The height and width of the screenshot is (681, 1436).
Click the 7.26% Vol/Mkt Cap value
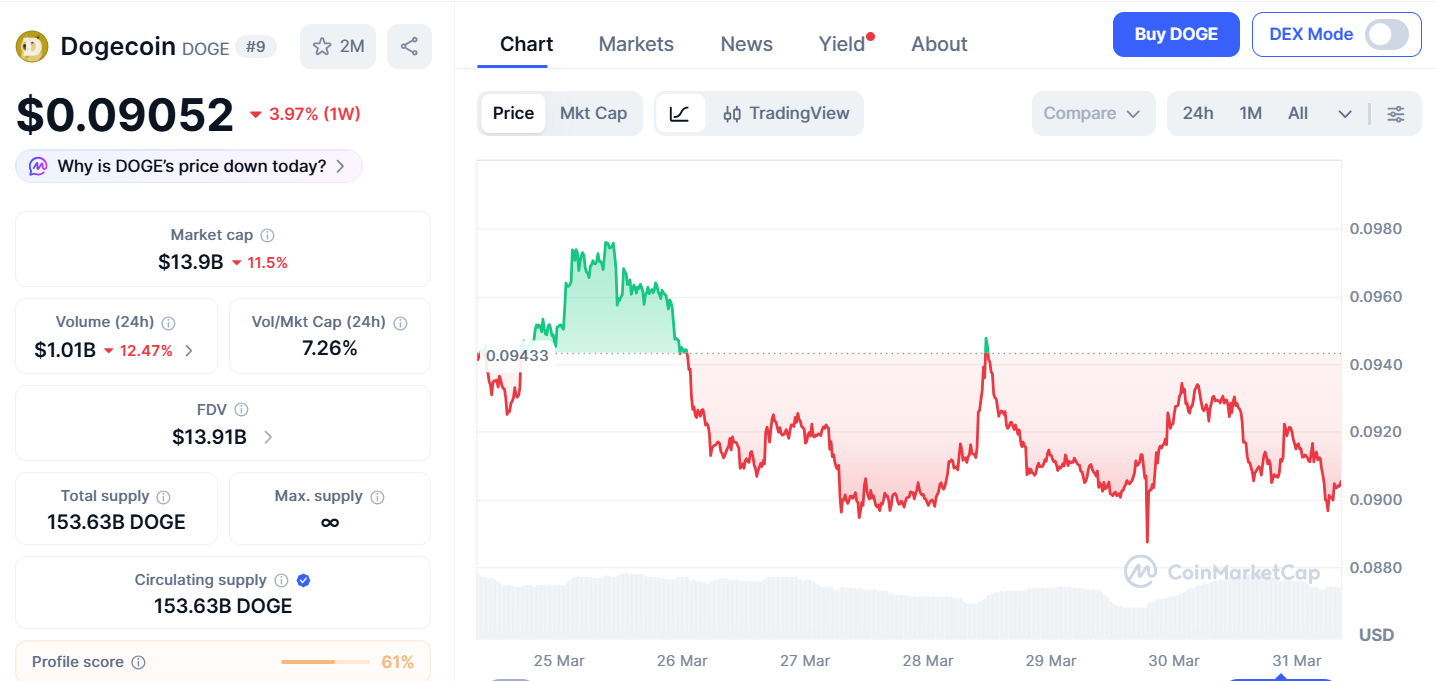pos(330,349)
